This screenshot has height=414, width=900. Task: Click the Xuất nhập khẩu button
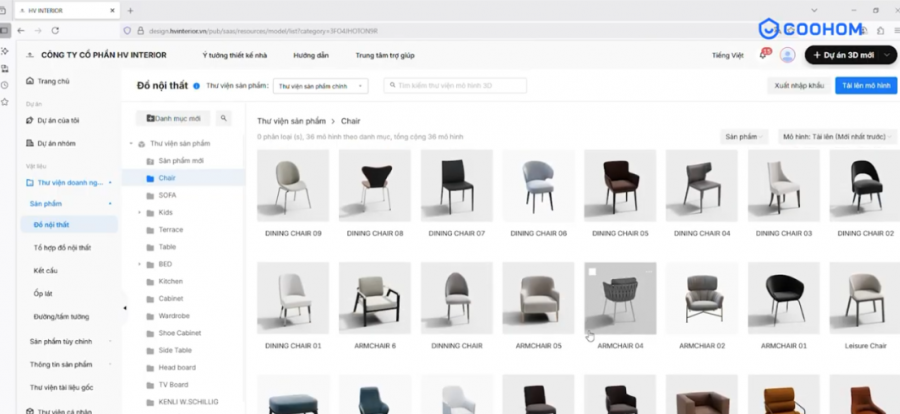(x=799, y=86)
